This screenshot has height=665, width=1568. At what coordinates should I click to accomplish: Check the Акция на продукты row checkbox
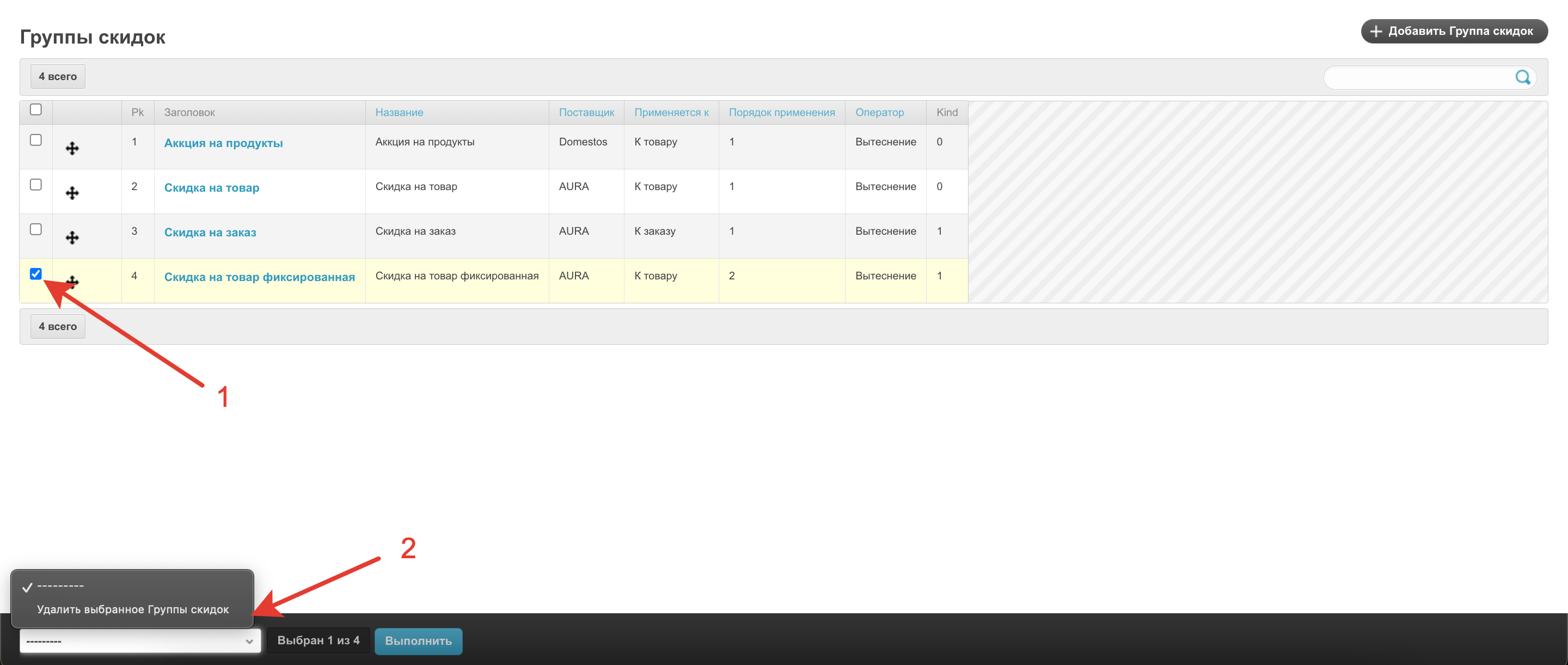(x=36, y=140)
